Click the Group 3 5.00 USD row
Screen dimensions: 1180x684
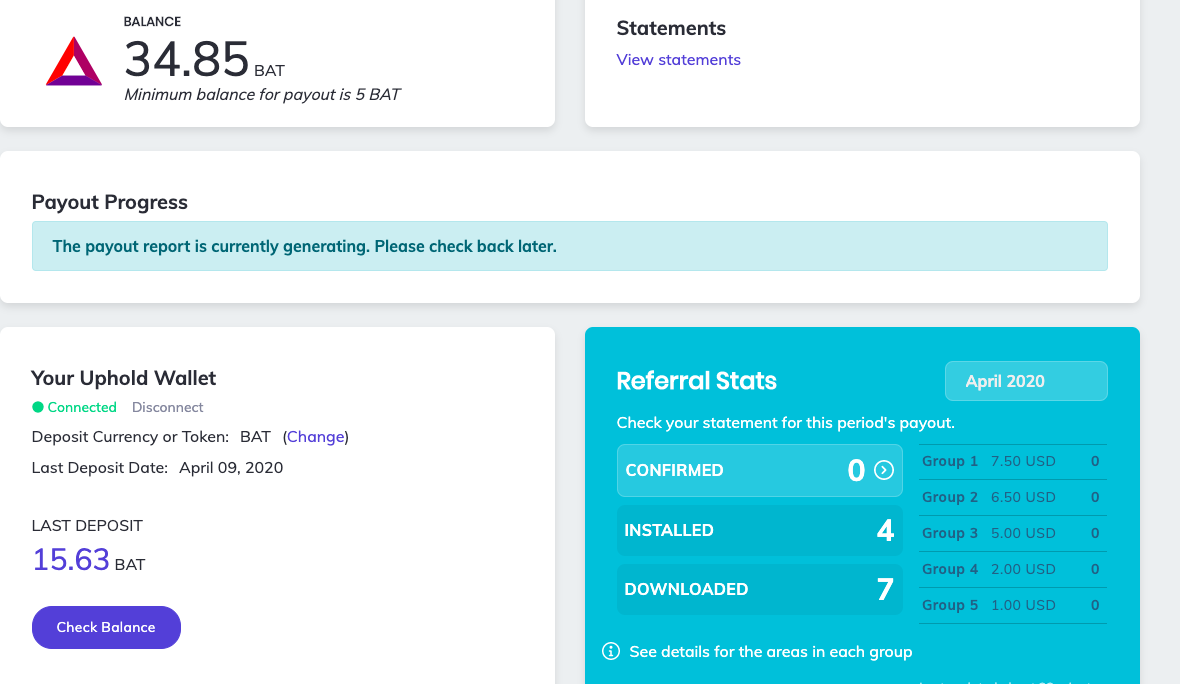[1012, 534]
